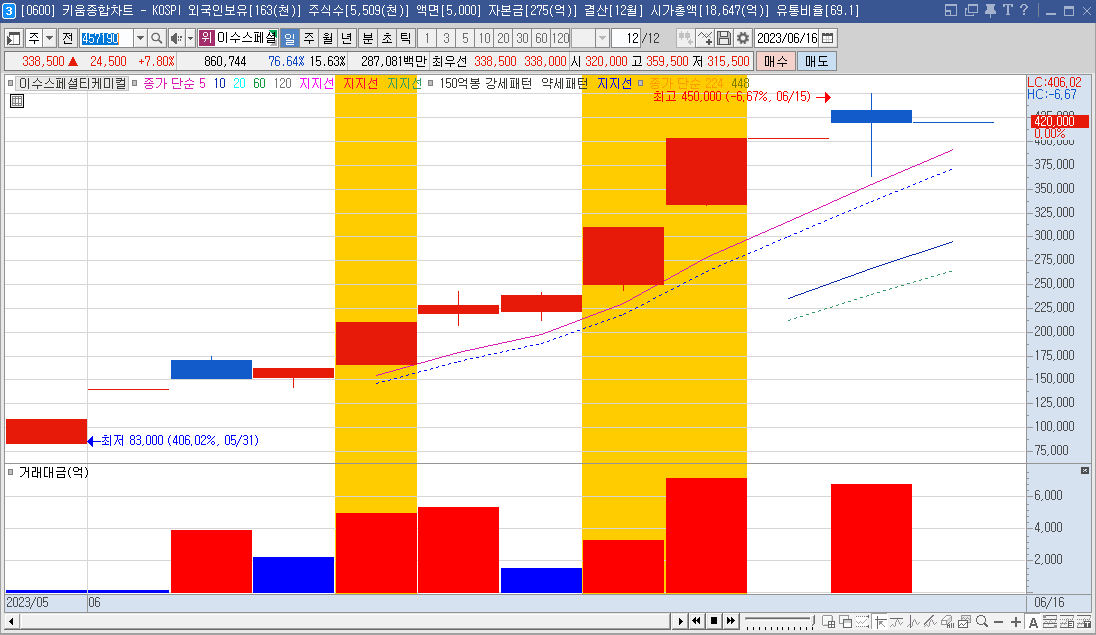Image resolution: width=1096 pixels, height=635 pixels.
Task: Click the help question mark icon
Action: (x=1023, y=10)
